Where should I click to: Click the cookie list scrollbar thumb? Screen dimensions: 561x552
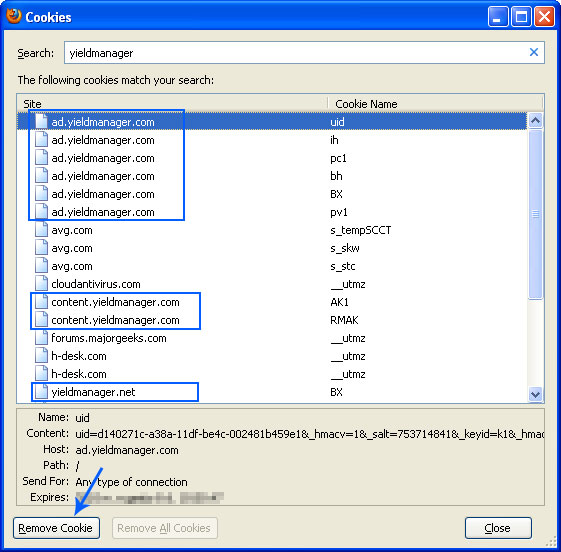pyautogui.click(x=535, y=214)
